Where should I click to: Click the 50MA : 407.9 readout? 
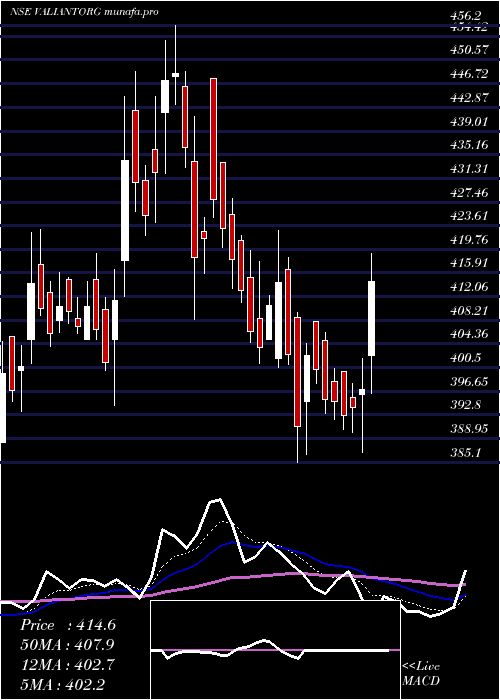tap(67, 645)
